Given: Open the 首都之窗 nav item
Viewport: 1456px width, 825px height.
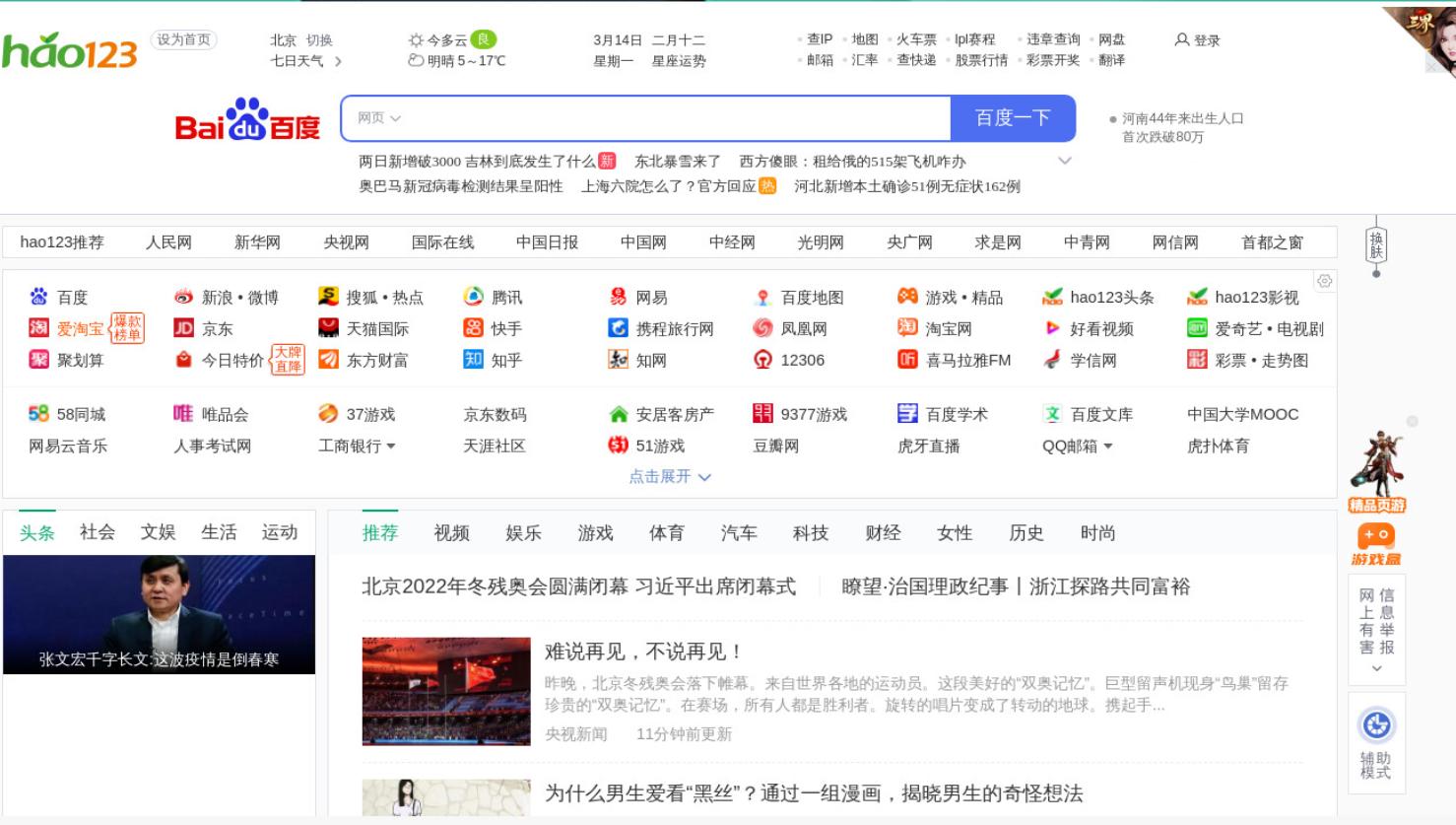Looking at the screenshot, I should point(1272,242).
